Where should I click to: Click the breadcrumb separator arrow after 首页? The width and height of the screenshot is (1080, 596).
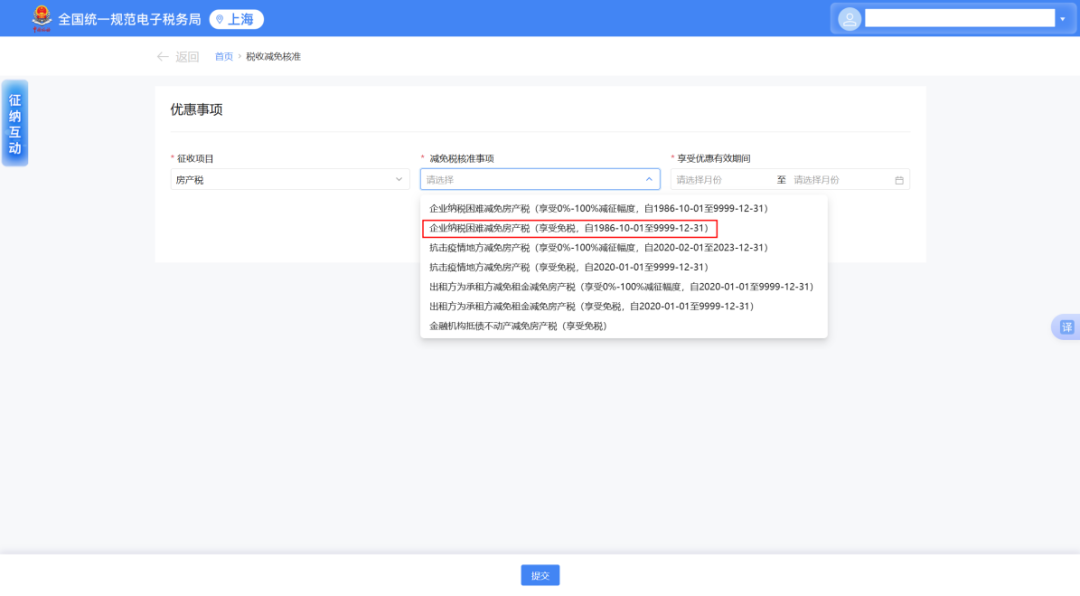pyautogui.click(x=238, y=56)
